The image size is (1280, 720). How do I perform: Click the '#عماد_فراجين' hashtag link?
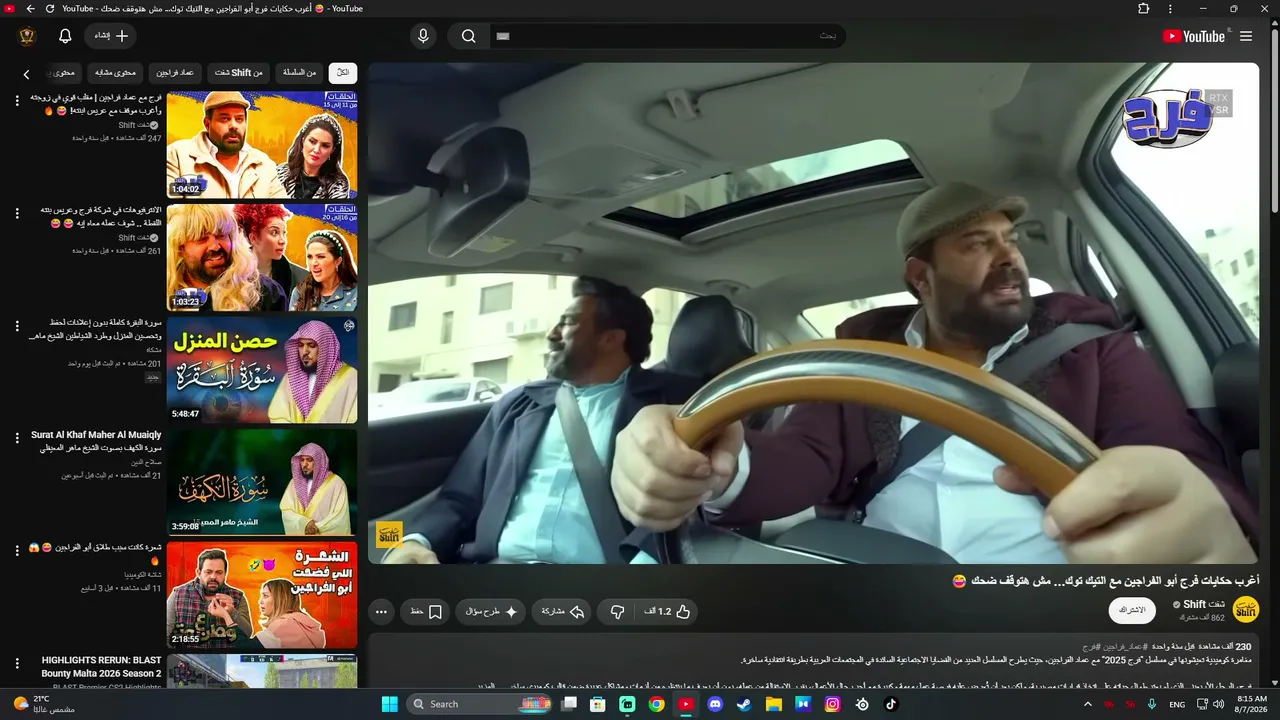pos(1124,647)
